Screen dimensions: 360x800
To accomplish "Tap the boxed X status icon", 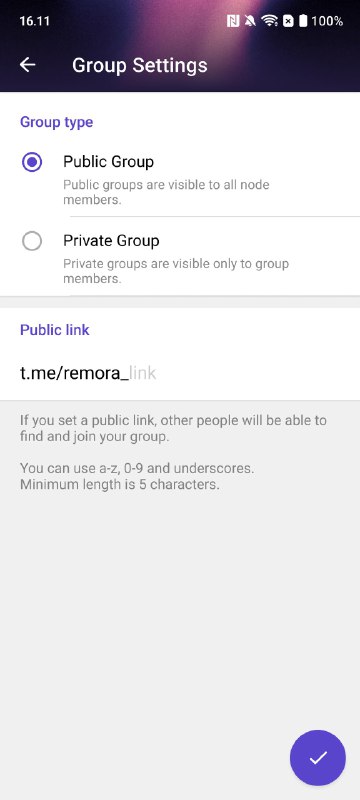I will (288, 21).
